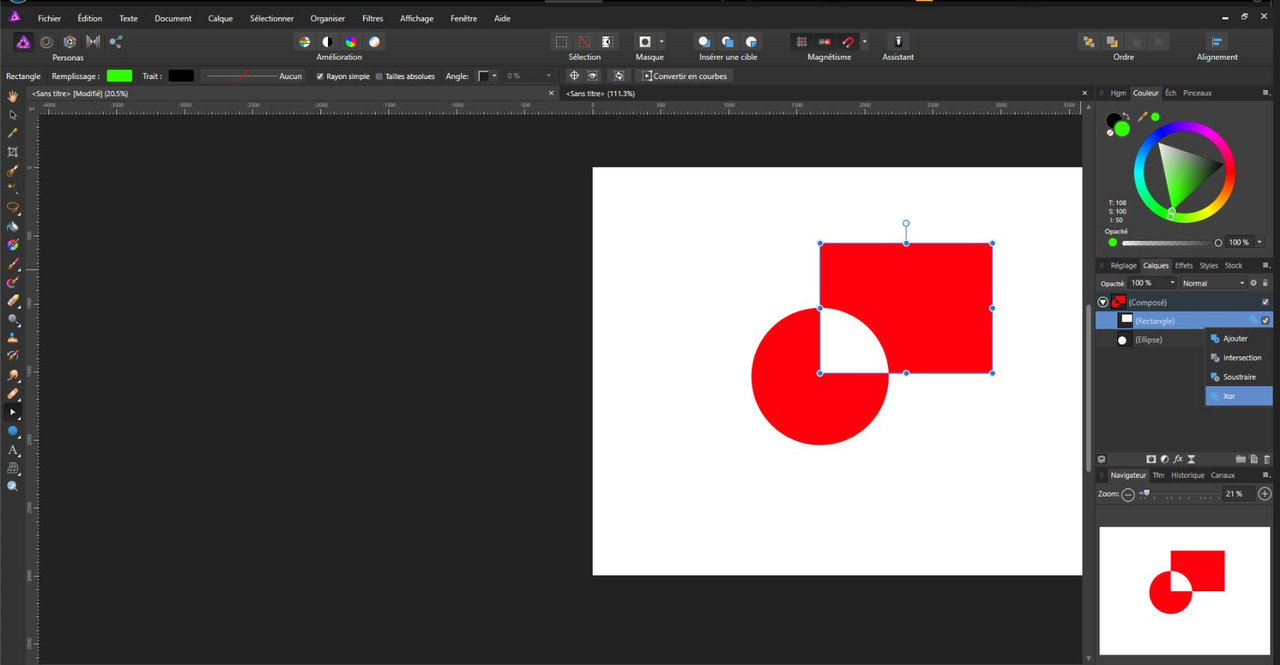Switch to the Historique tab
Image resolution: width=1280 pixels, height=665 pixels.
[1187, 475]
